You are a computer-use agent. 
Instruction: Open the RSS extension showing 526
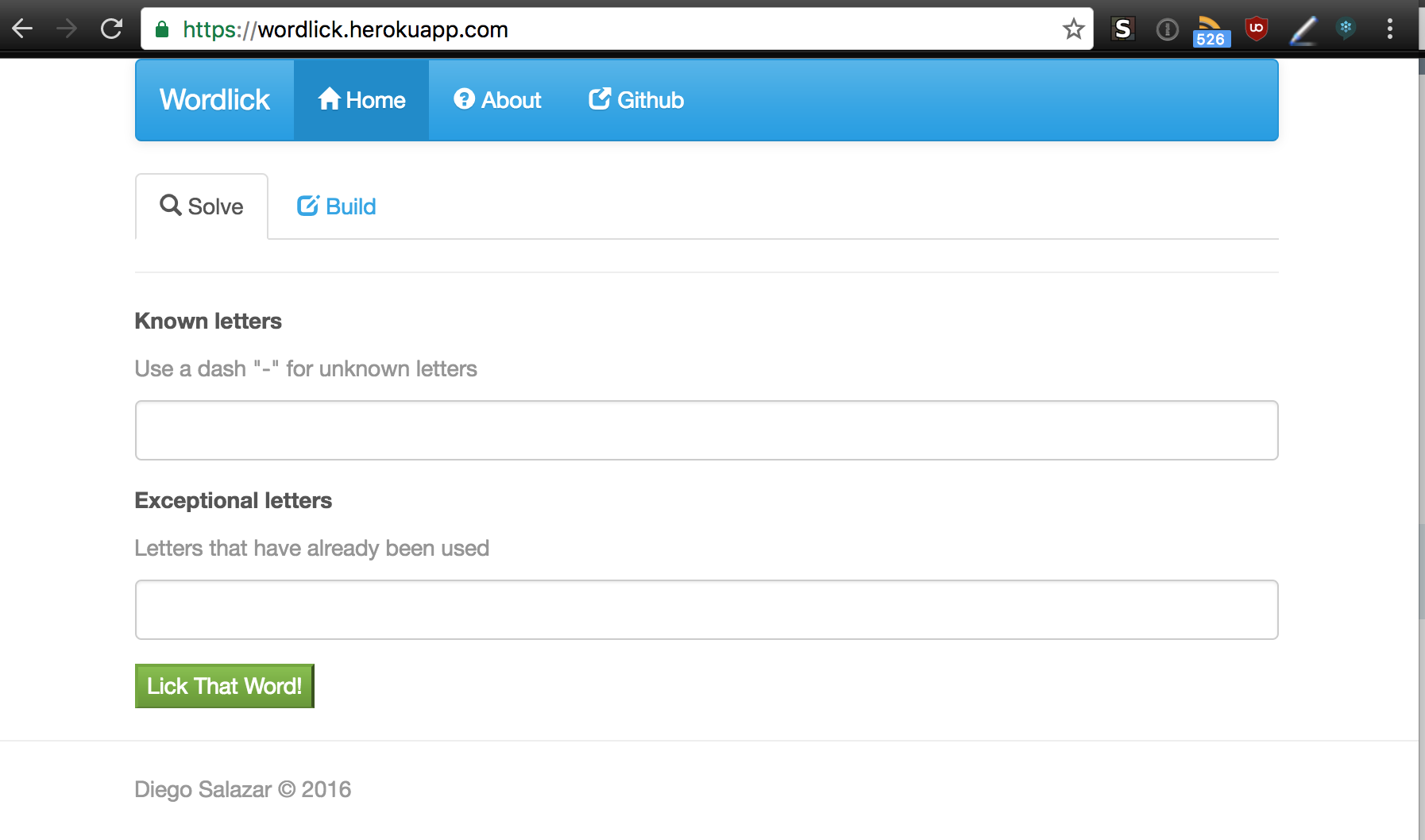click(1211, 31)
